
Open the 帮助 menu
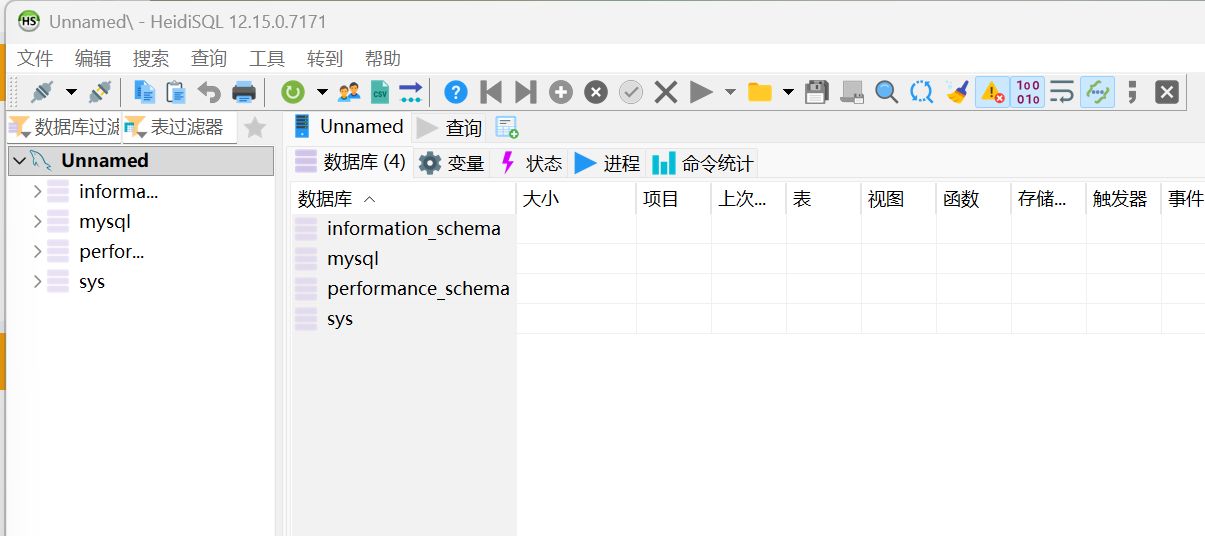pos(383,58)
